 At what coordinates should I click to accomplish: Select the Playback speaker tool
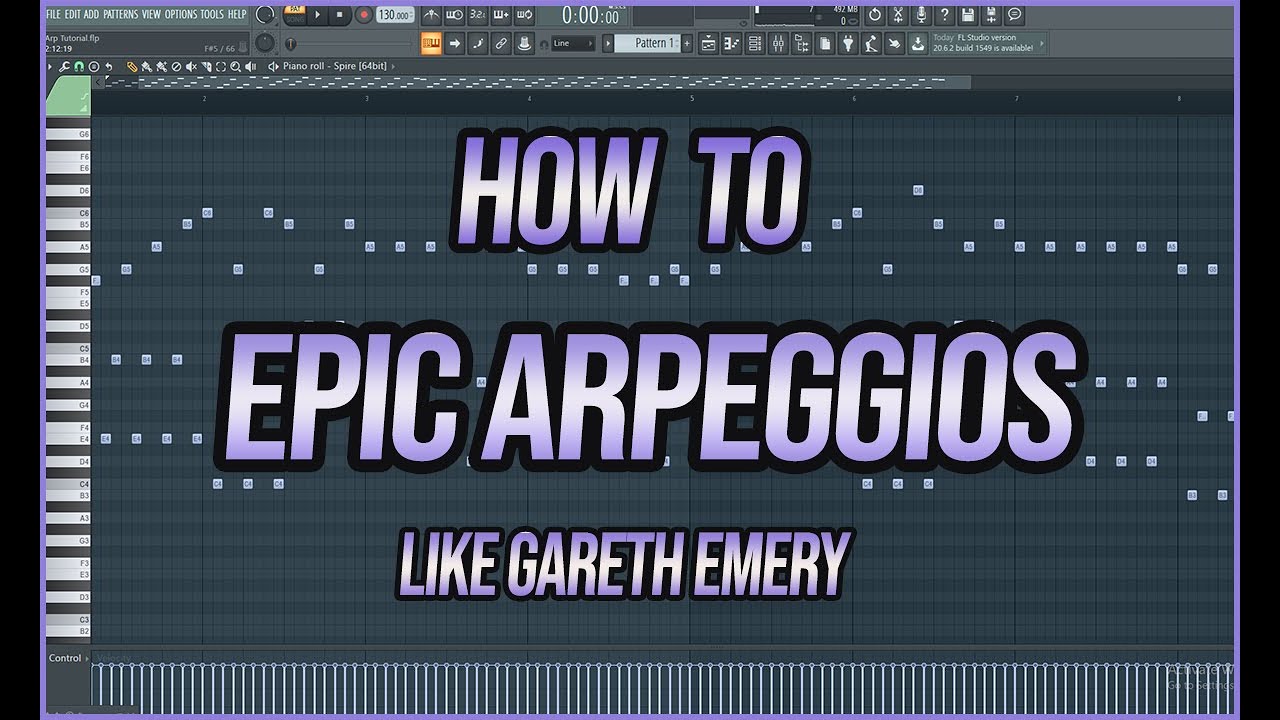[x=250, y=66]
